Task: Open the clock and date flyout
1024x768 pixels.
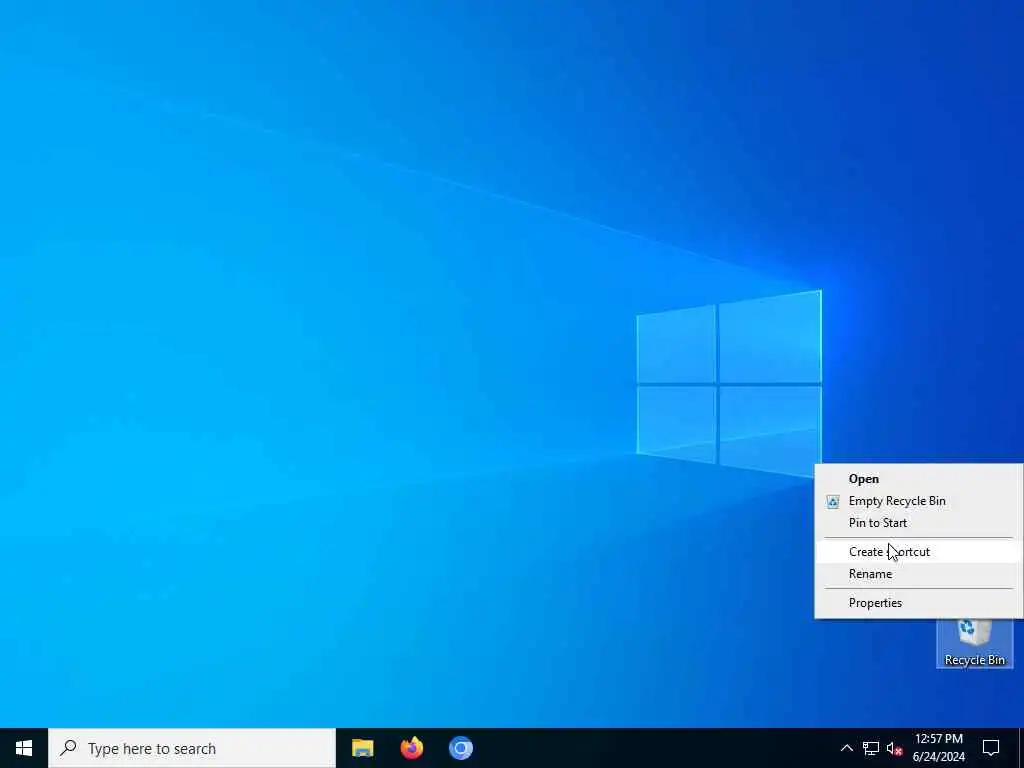Action: coord(938,748)
